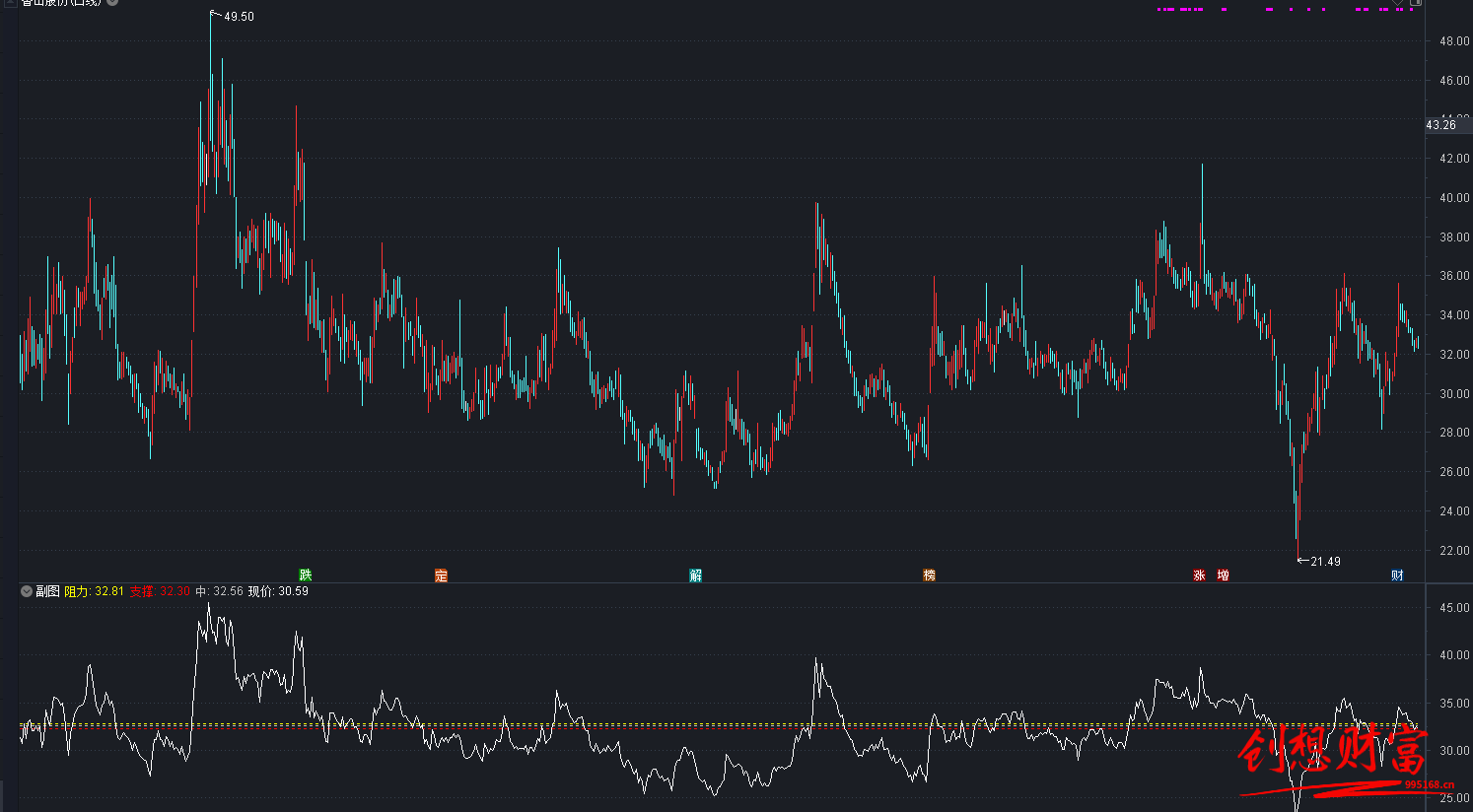
Task: Click the blue 财 event marker
Action: pyautogui.click(x=1397, y=575)
